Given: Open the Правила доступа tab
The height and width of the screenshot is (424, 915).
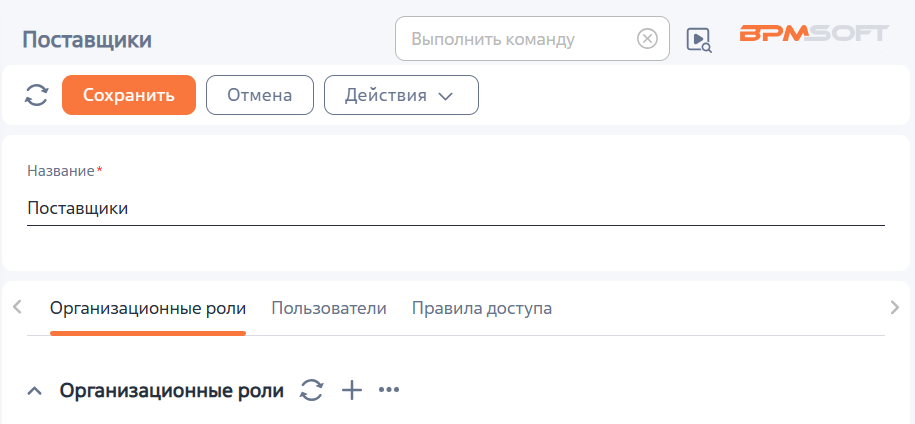Looking at the screenshot, I should click(x=482, y=309).
